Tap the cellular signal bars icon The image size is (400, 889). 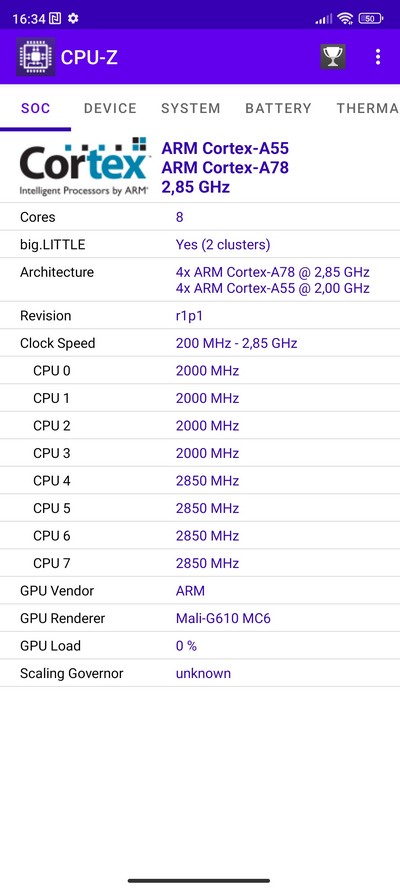pyautogui.click(x=324, y=19)
